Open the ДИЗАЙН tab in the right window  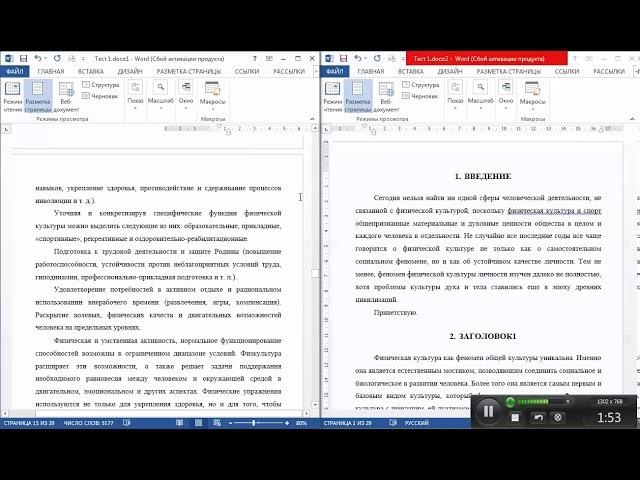tap(450, 71)
